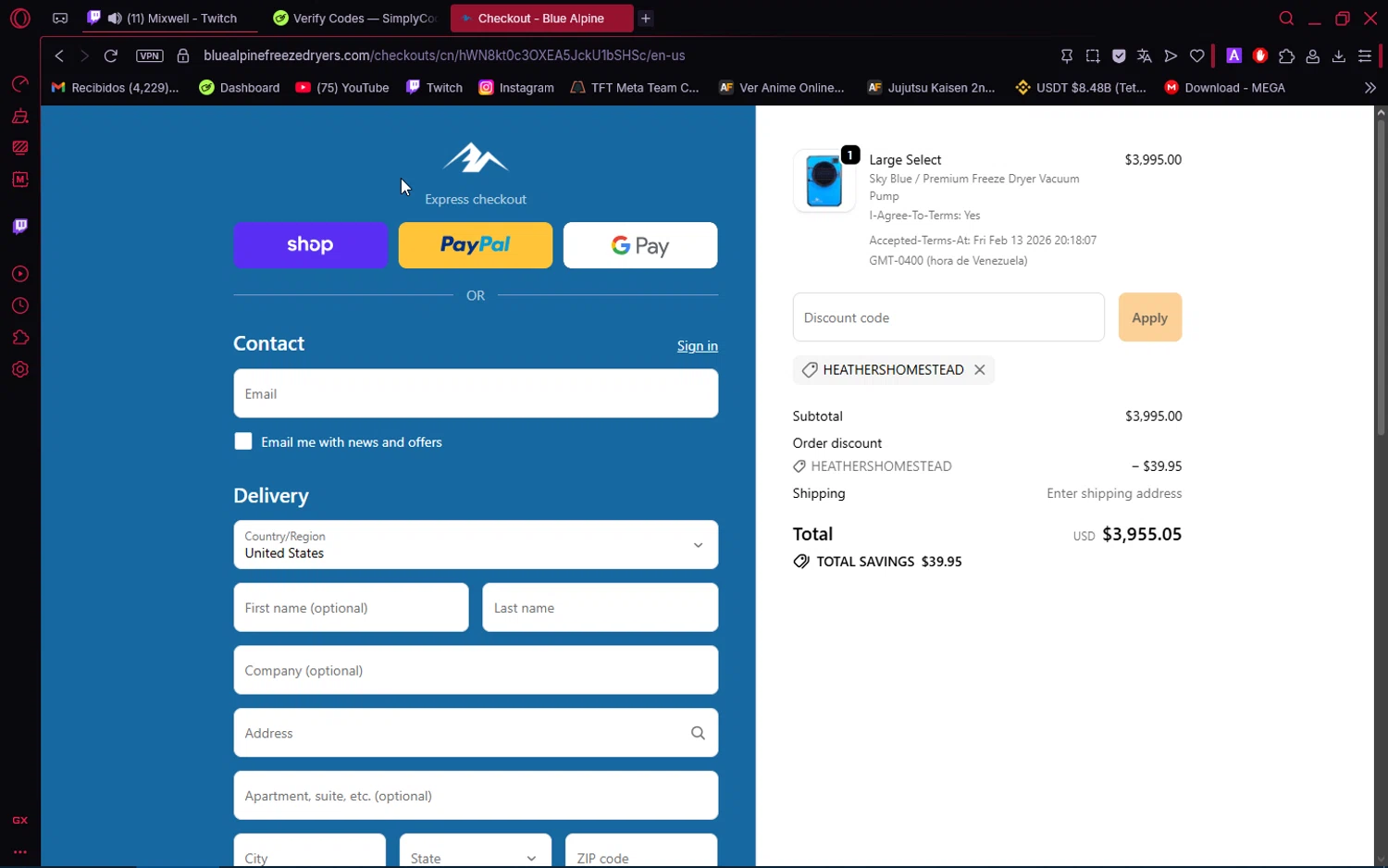Apply the discount code
The height and width of the screenshot is (868, 1388).
1150,317
